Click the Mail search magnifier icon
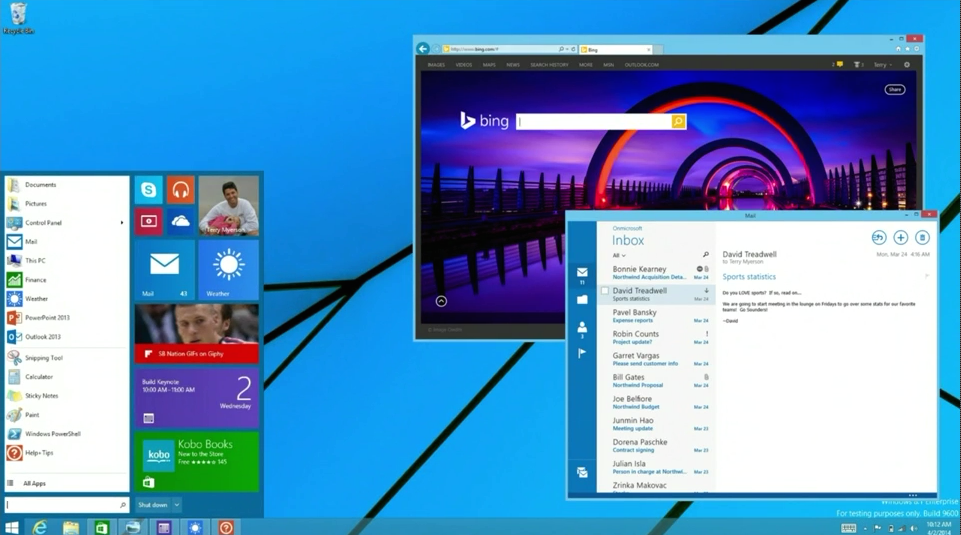 pyautogui.click(x=705, y=254)
